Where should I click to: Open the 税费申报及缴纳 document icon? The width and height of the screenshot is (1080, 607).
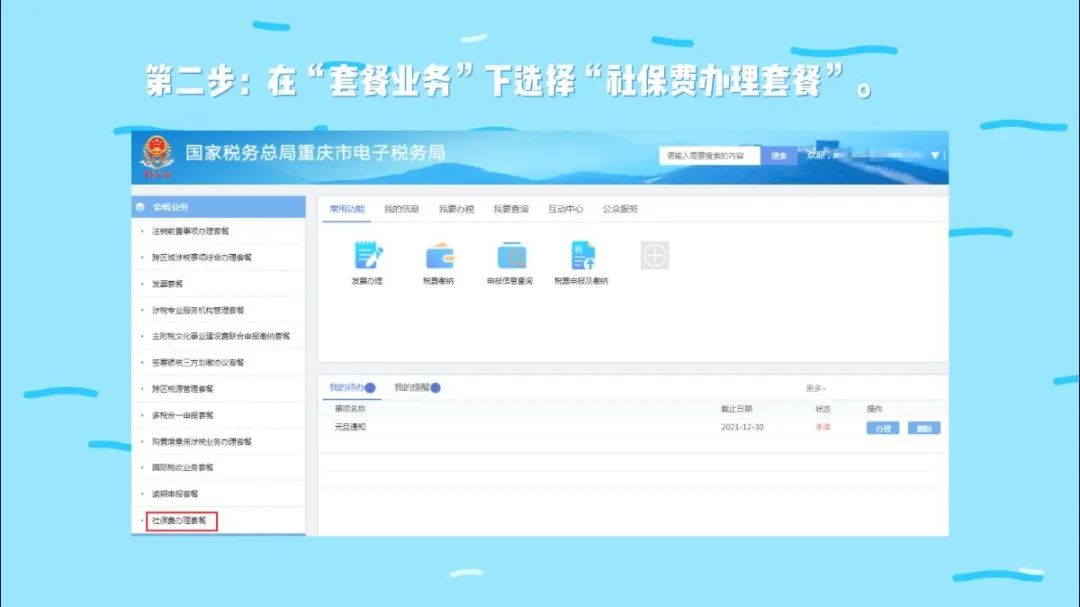[583, 256]
